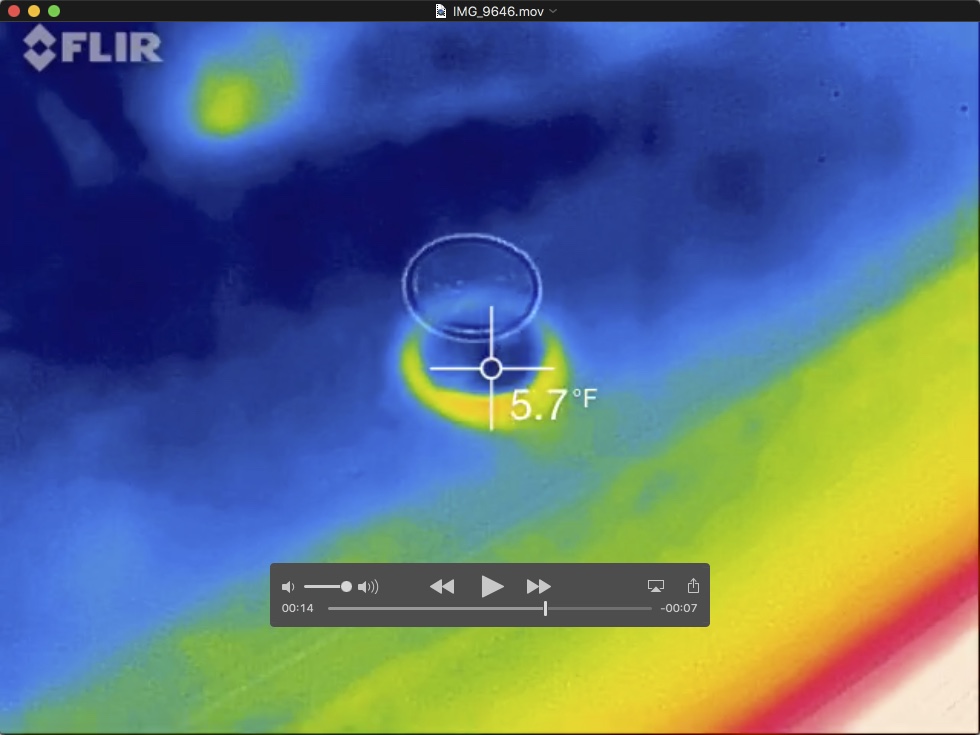The height and width of the screenshot is (735, 980).
Task: Click the green full-screen window button
Action: pyautogui.click(x=54, y=11)
